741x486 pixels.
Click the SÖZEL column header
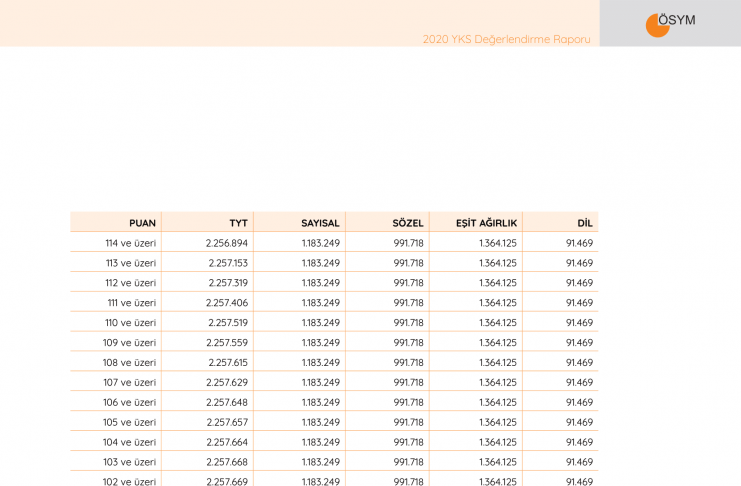[x=408, y=223]
